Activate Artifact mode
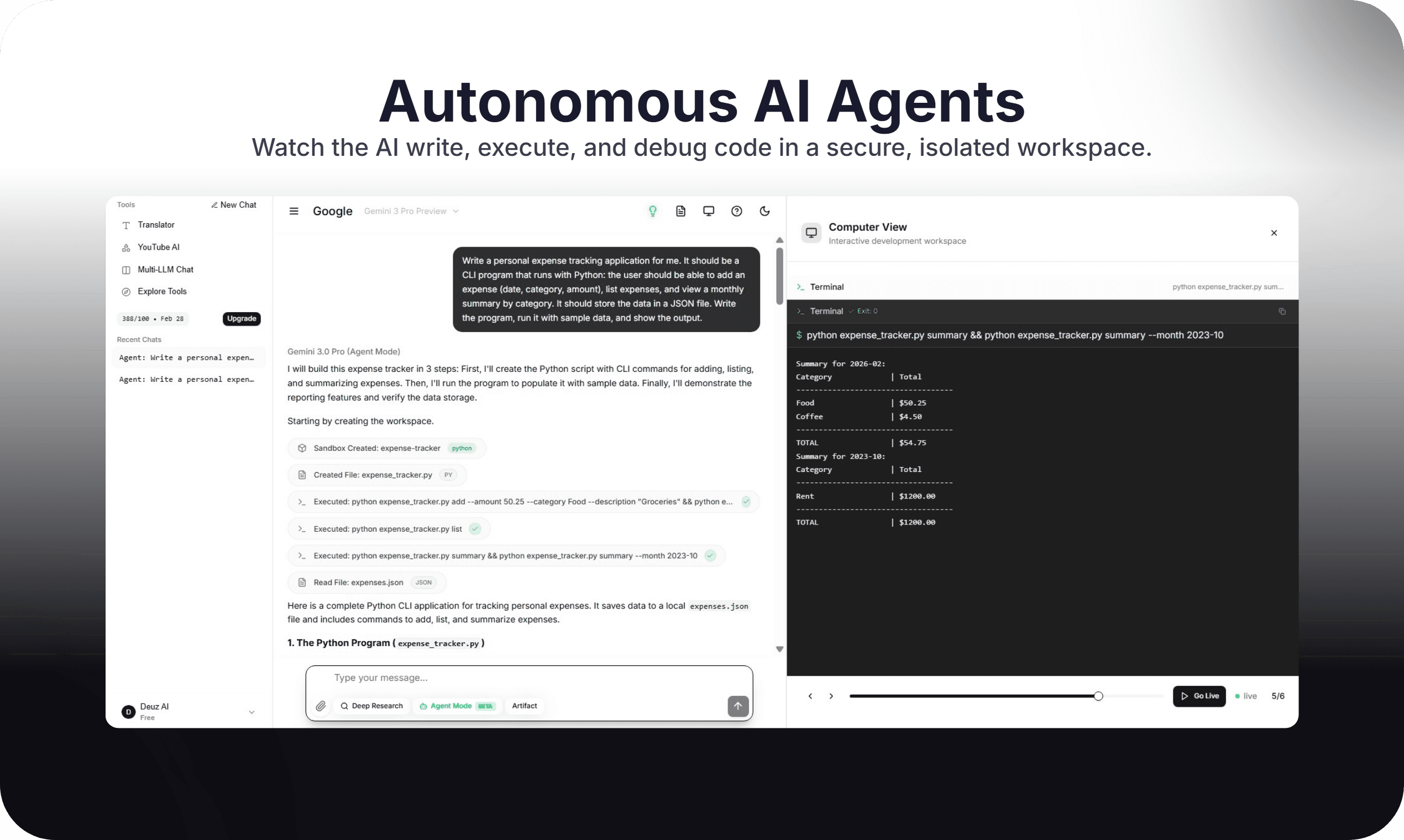 523,706
